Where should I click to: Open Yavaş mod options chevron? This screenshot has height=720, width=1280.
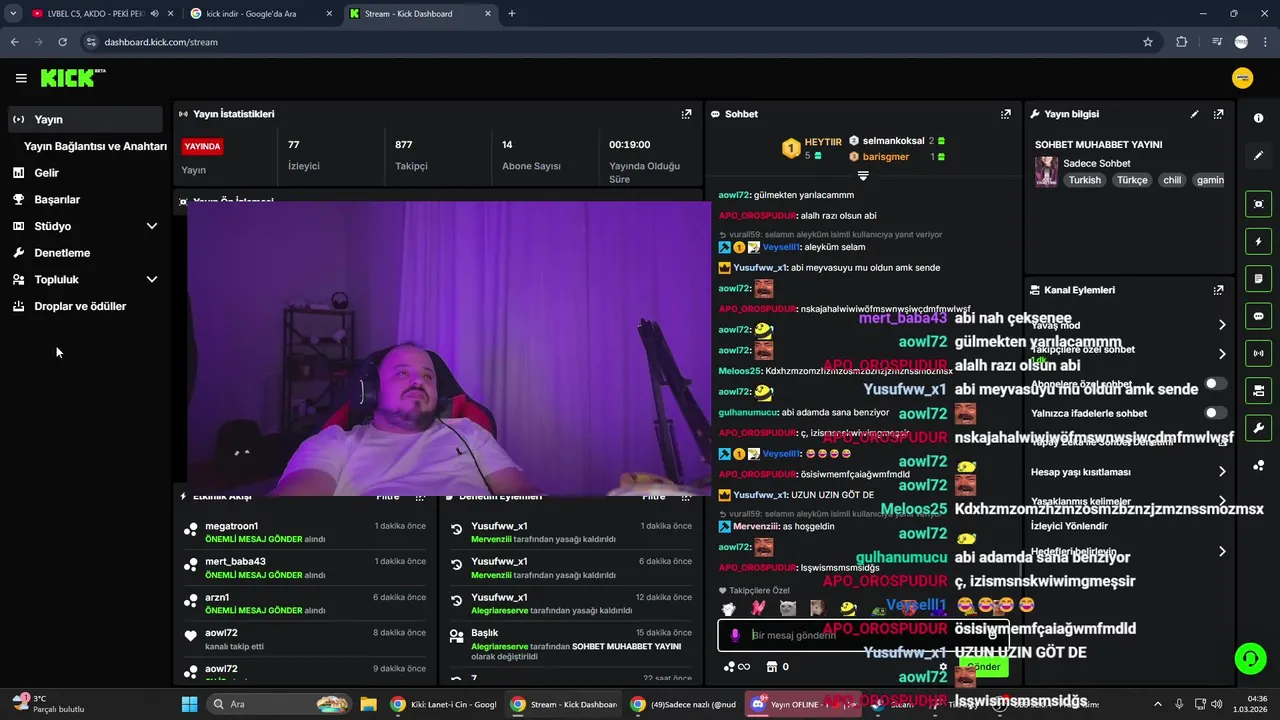[1222, 325]
